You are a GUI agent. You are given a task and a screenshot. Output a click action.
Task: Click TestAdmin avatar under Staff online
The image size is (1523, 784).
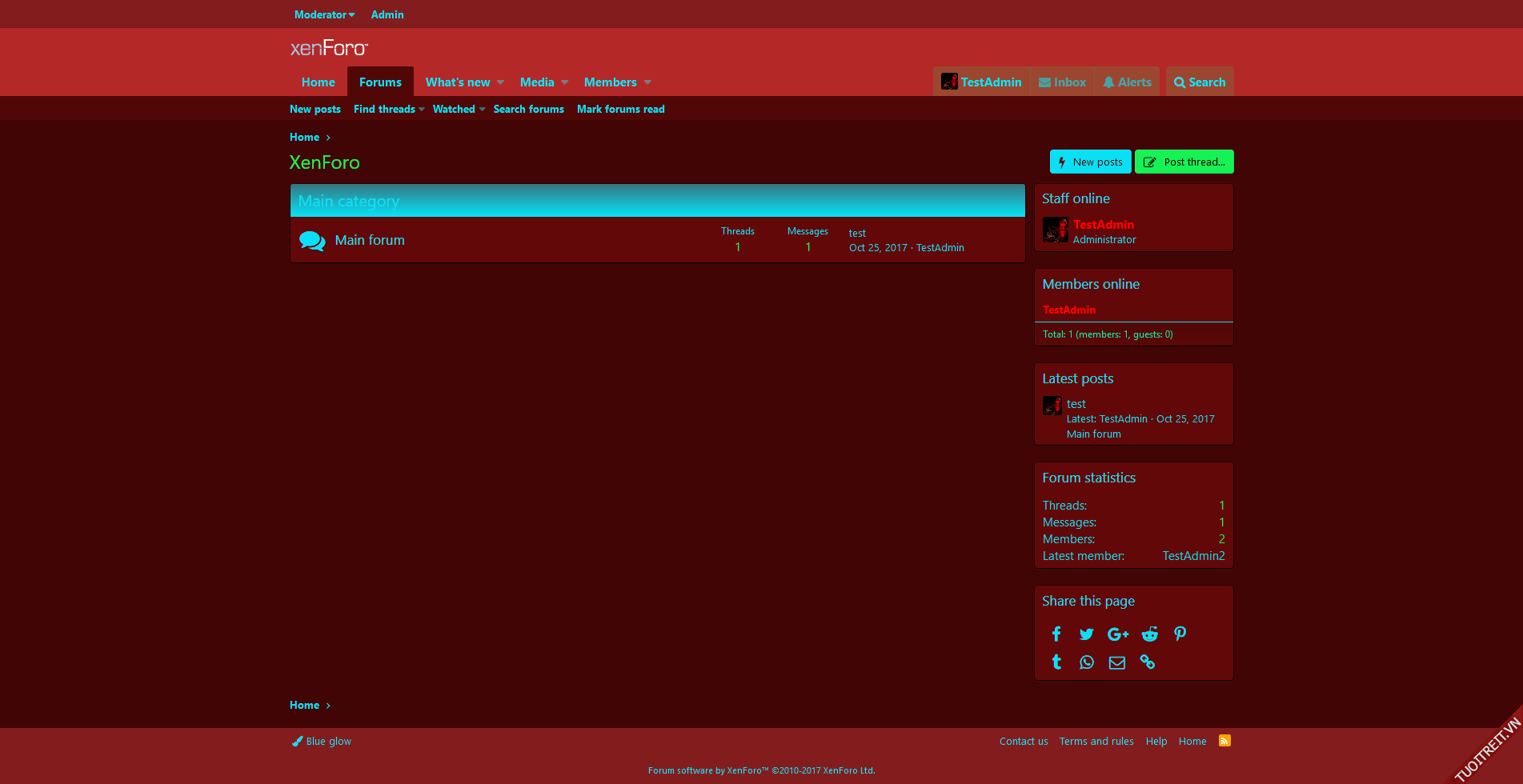point(1056,230)
